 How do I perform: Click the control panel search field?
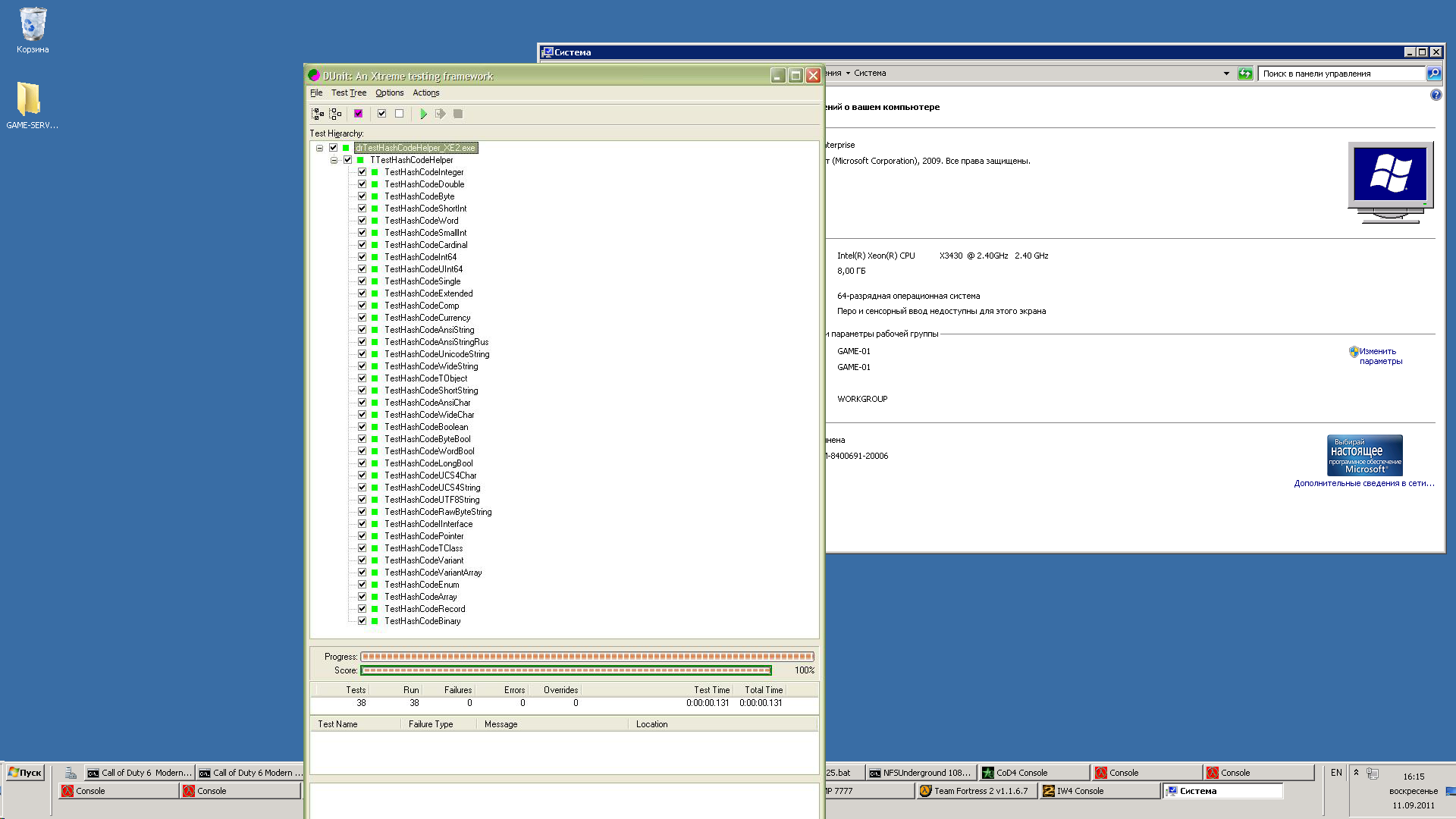(x=1341, y=74)
